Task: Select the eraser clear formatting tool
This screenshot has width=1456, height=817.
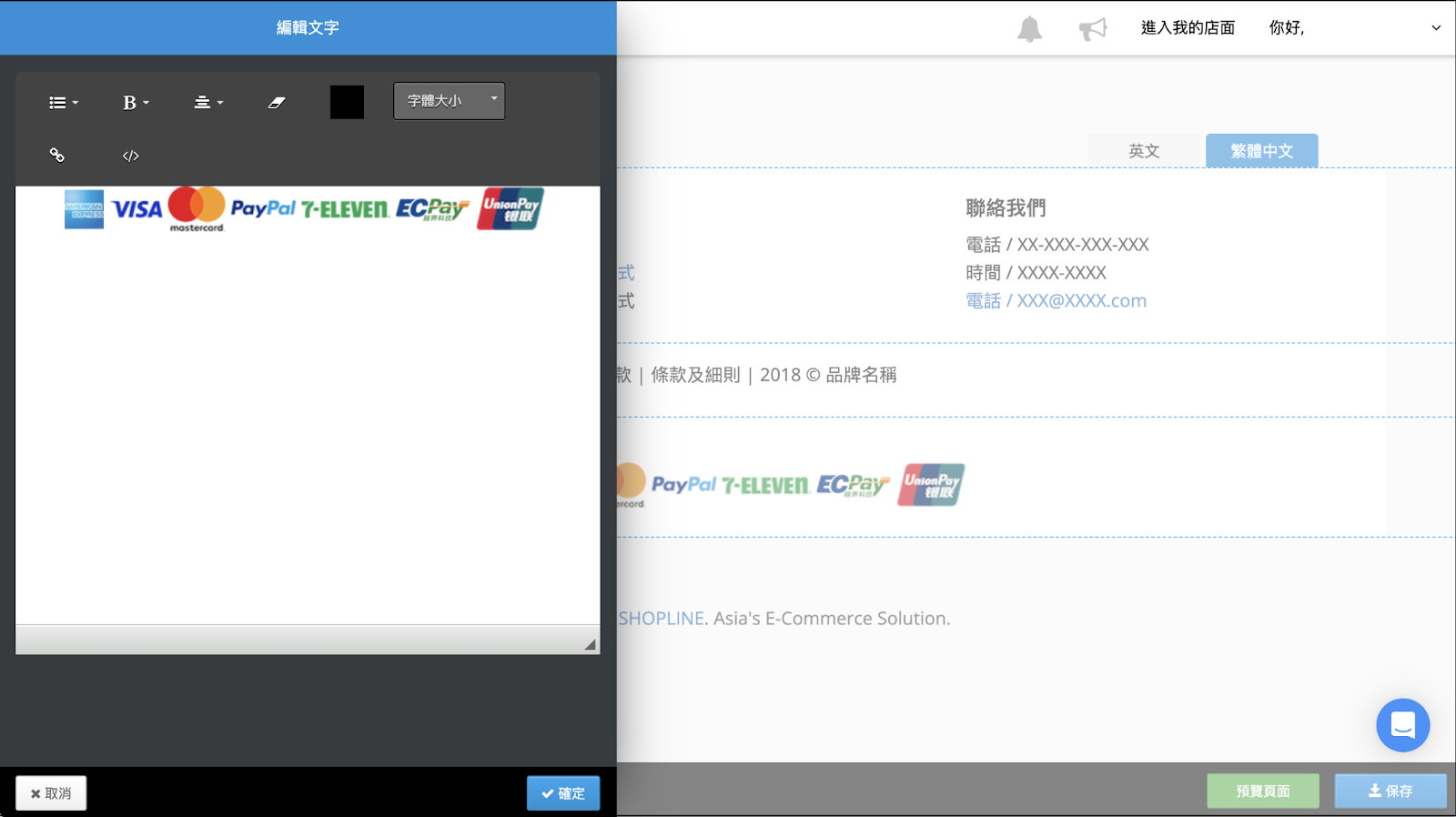Action: (277, 103)
